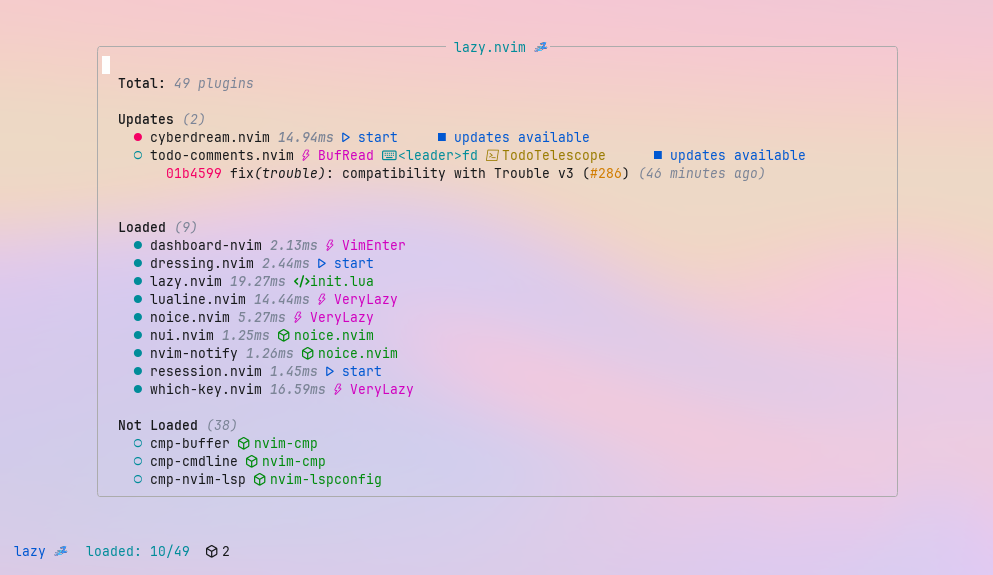Click the 46 minutes ago timestamp
Screen dimensions: 993x575
pos(702,174)
